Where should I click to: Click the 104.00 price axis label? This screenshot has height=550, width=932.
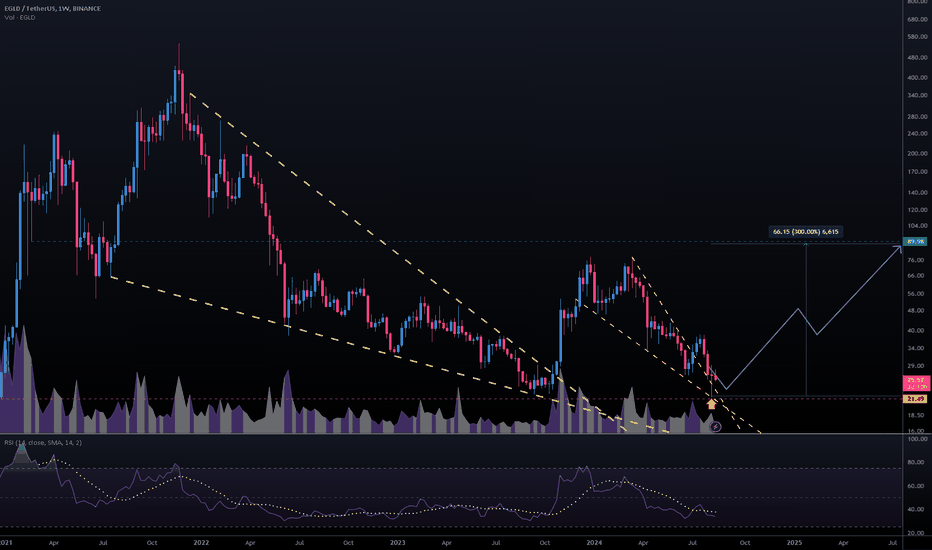917,226
